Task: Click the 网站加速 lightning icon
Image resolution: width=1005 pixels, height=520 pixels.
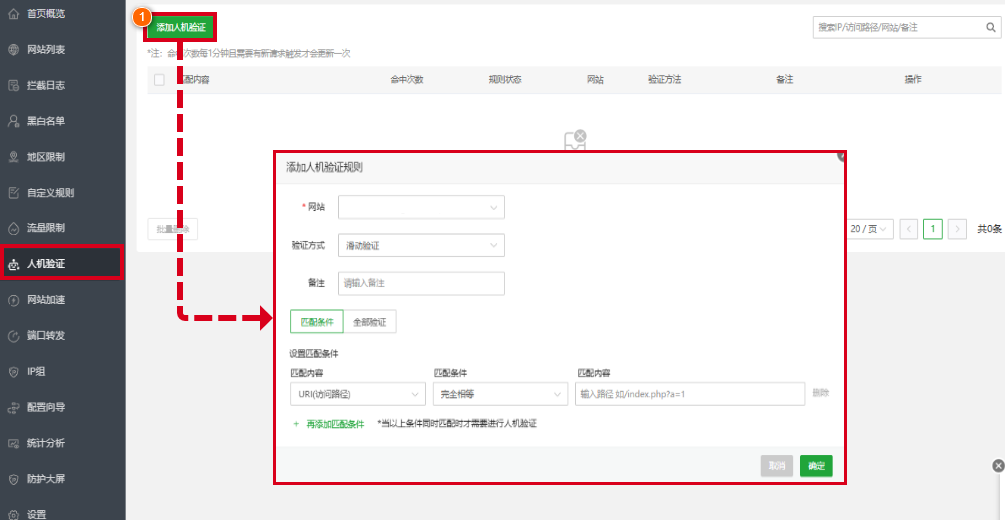Action: point(14,300)
